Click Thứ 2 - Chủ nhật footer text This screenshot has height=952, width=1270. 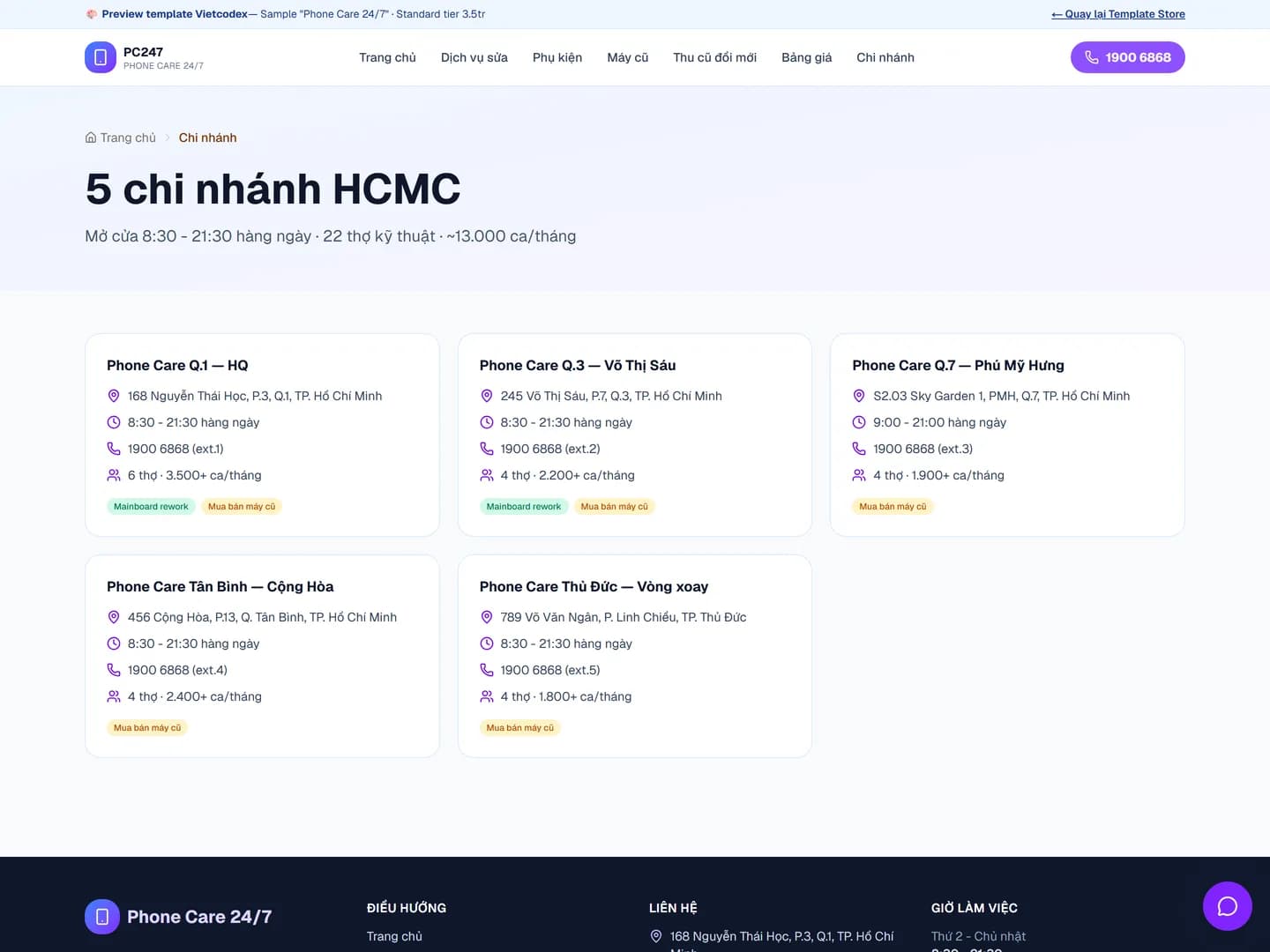pyautogui.click(x=978, y=936)
